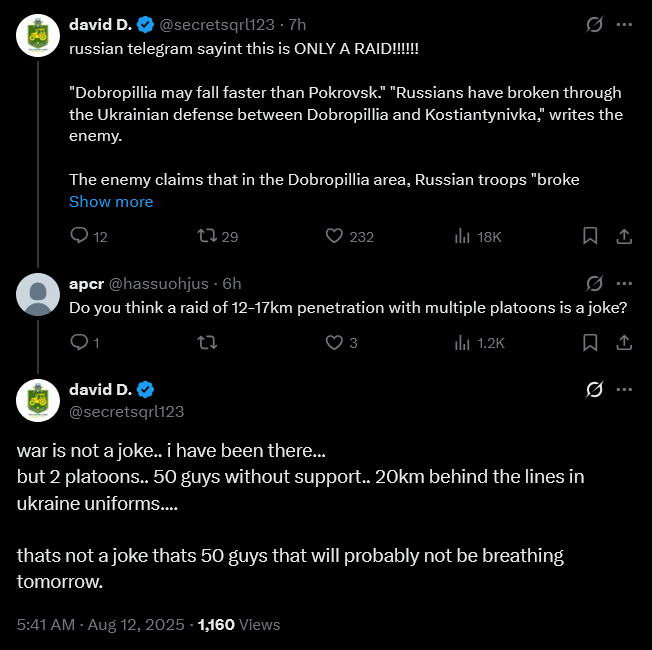Screen dimensions: 652x650
Task: Open david D.'s avatar on bottom tweet
Action: pos(39,400)
